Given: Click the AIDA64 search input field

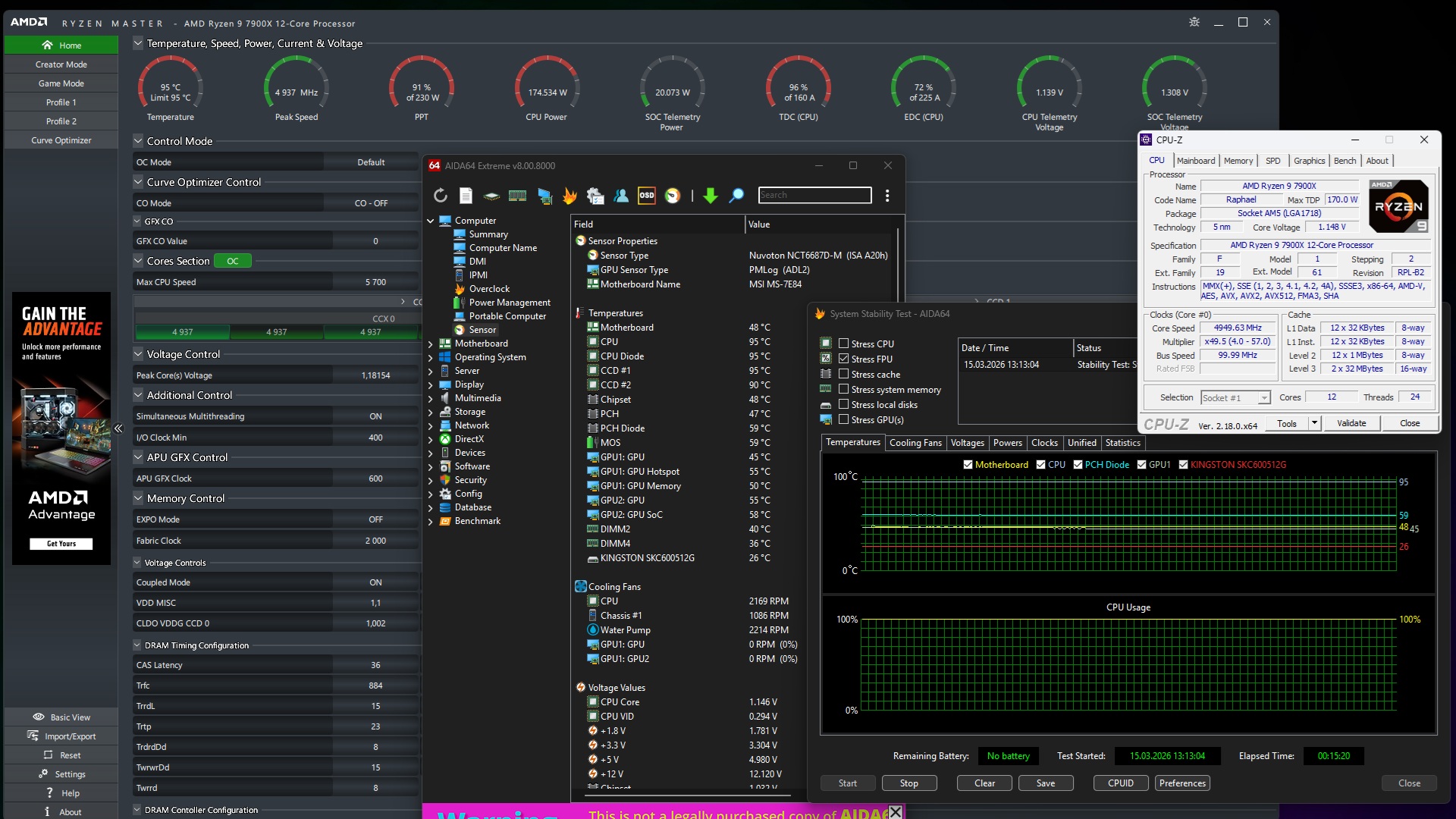Looking at the screenshot, I should tap(815, 195).
